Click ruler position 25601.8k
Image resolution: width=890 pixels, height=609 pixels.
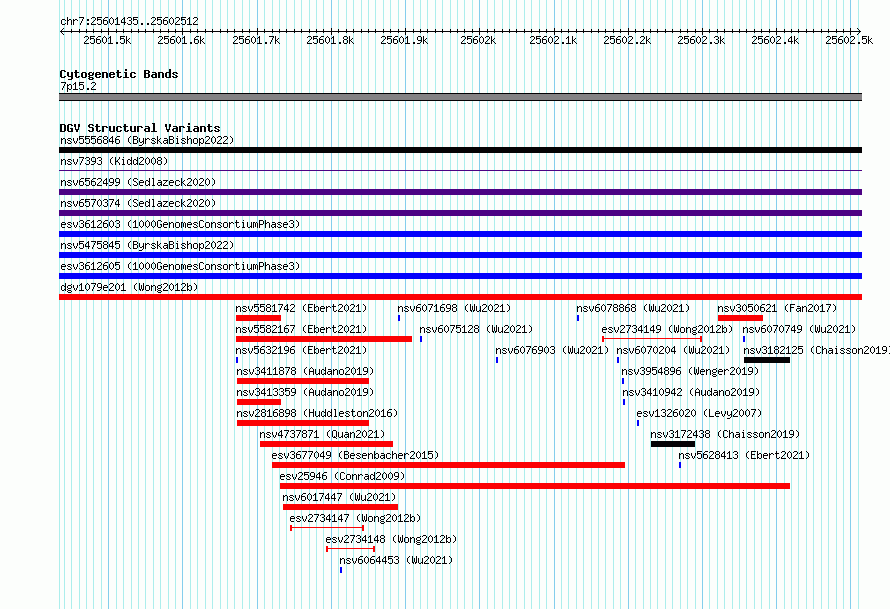330,40
